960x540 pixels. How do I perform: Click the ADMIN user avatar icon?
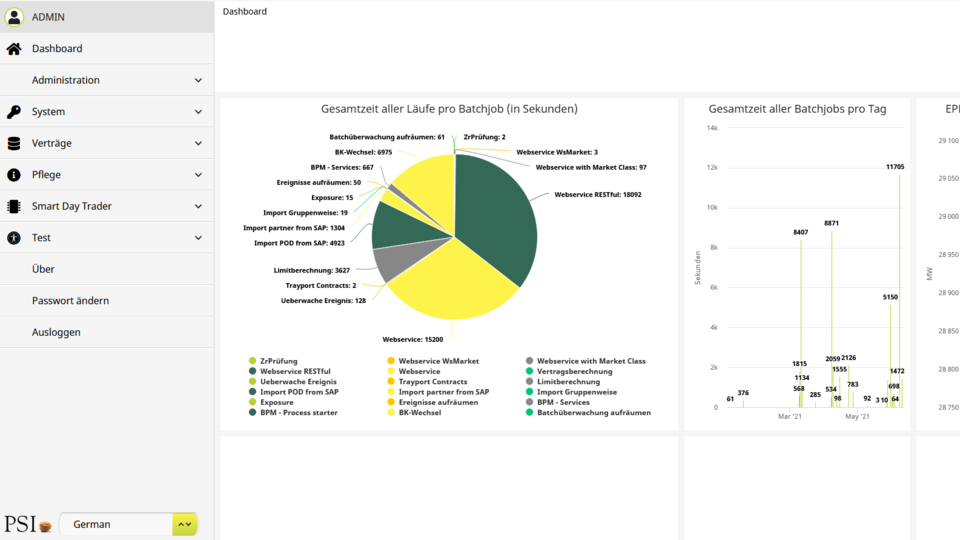click(14, 17)
